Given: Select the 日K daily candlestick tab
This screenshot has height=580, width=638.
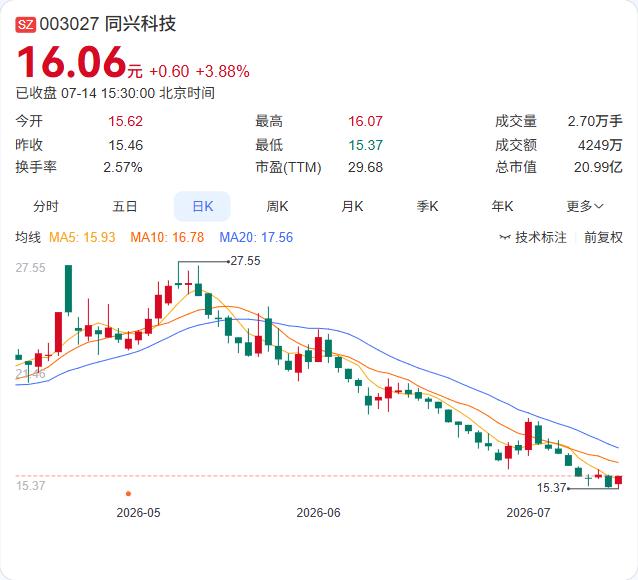Looking at the screenshot, I should click(x=202, y=206).
